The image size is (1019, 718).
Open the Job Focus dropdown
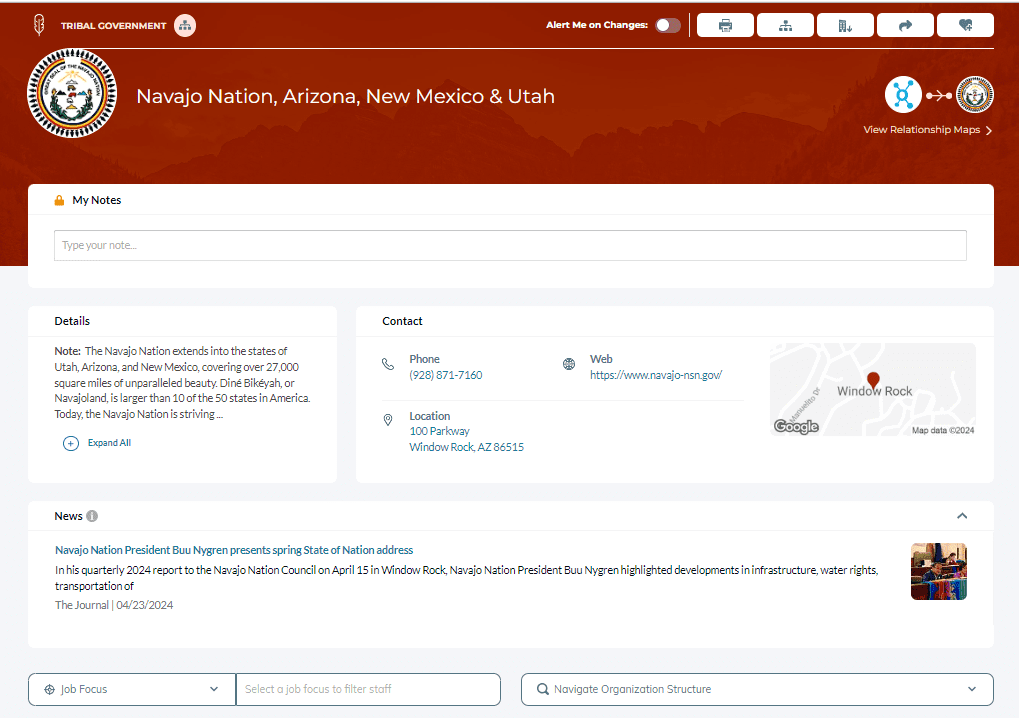[132, 689]
